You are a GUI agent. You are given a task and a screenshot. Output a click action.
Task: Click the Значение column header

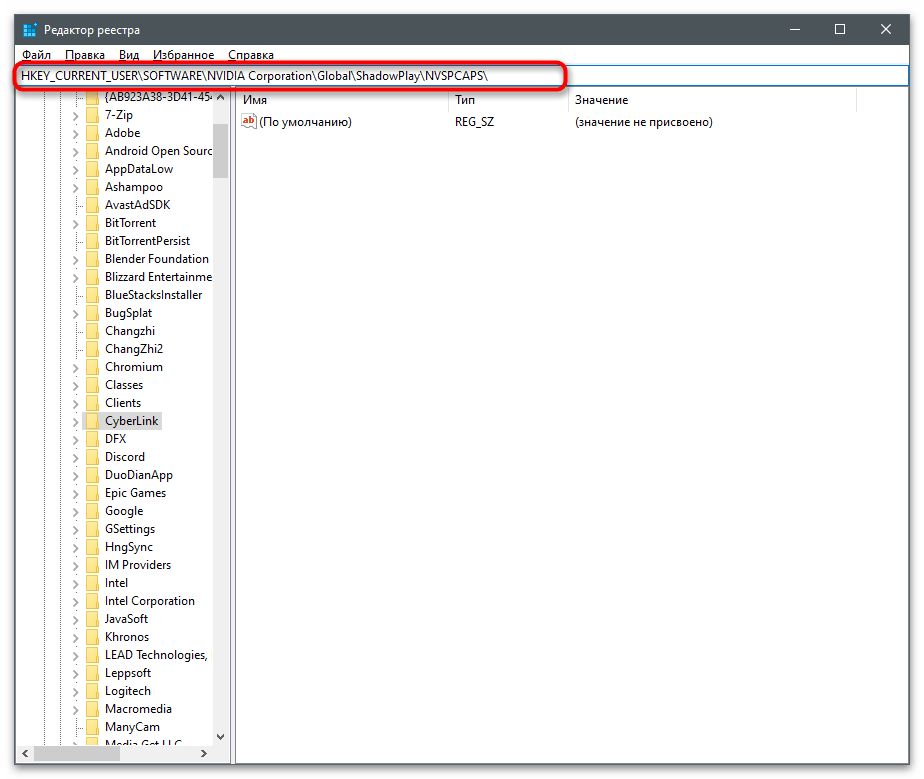[x=713, y=100]
